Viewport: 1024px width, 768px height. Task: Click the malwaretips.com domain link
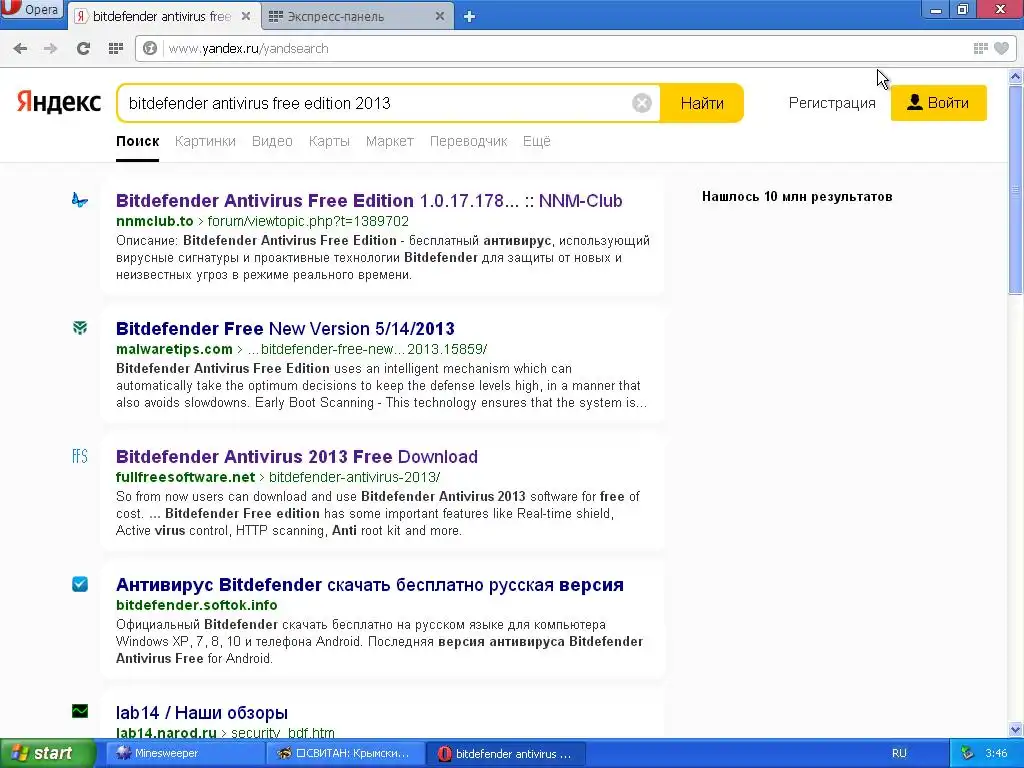tap(174, 349)
